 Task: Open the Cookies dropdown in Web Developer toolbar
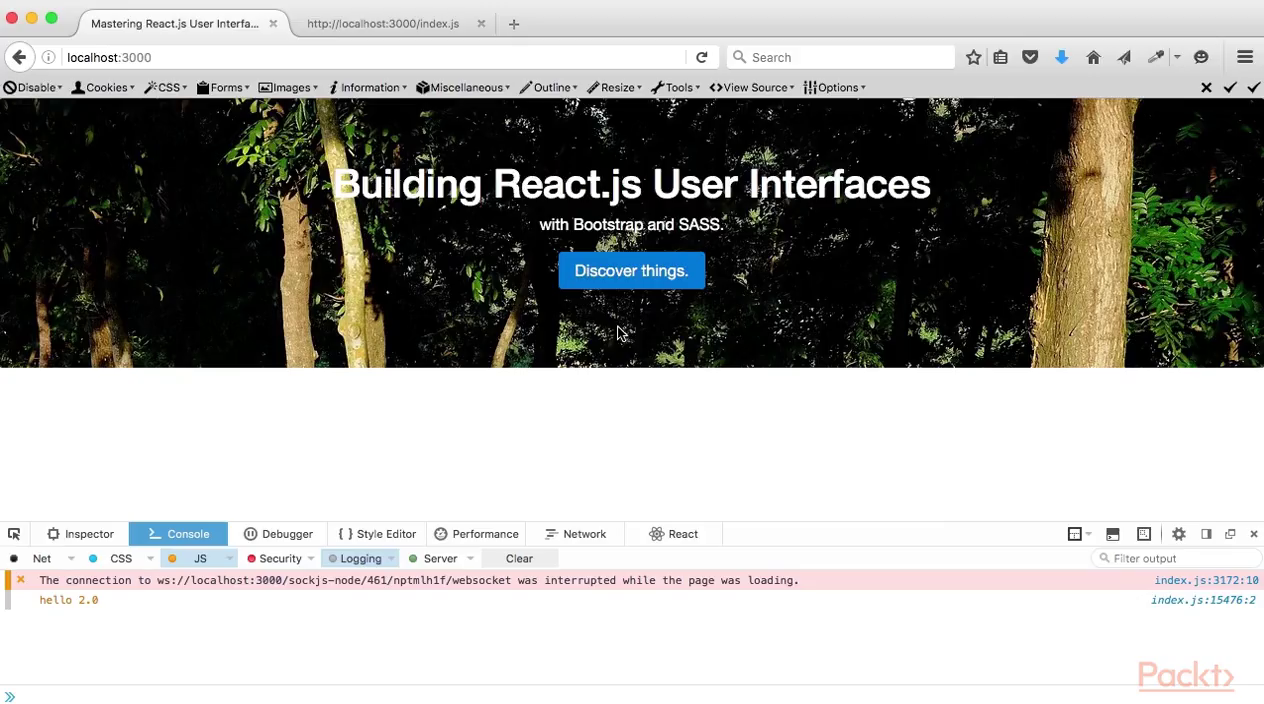click(x=103, y=87)
